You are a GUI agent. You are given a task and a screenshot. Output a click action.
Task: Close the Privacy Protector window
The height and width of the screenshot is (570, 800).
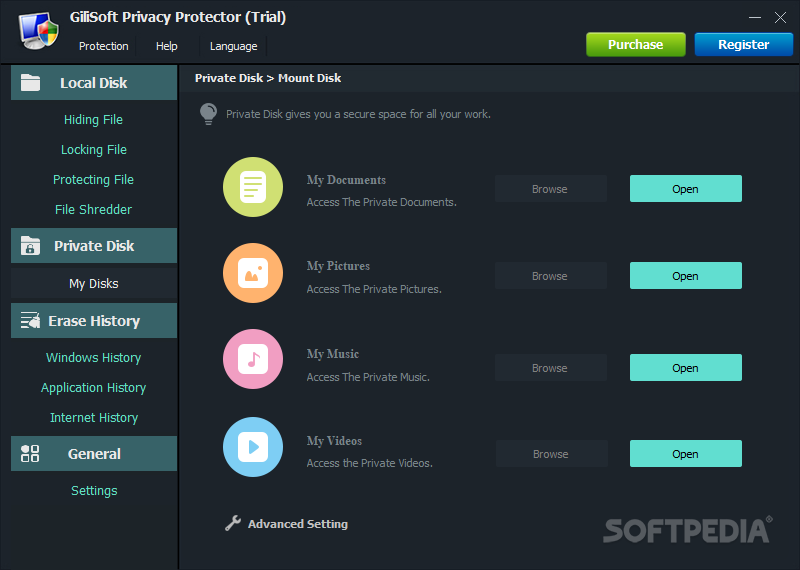(780, 17)
